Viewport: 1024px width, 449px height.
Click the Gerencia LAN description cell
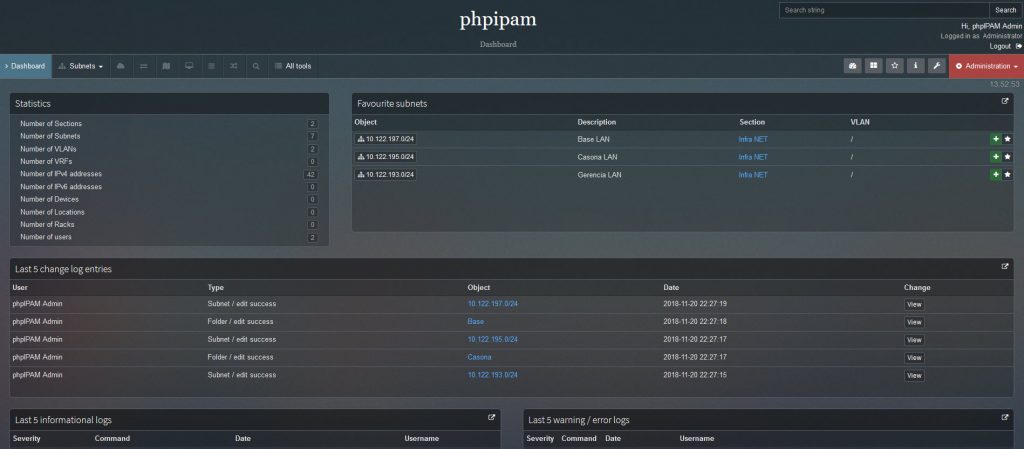coord(600,175)
